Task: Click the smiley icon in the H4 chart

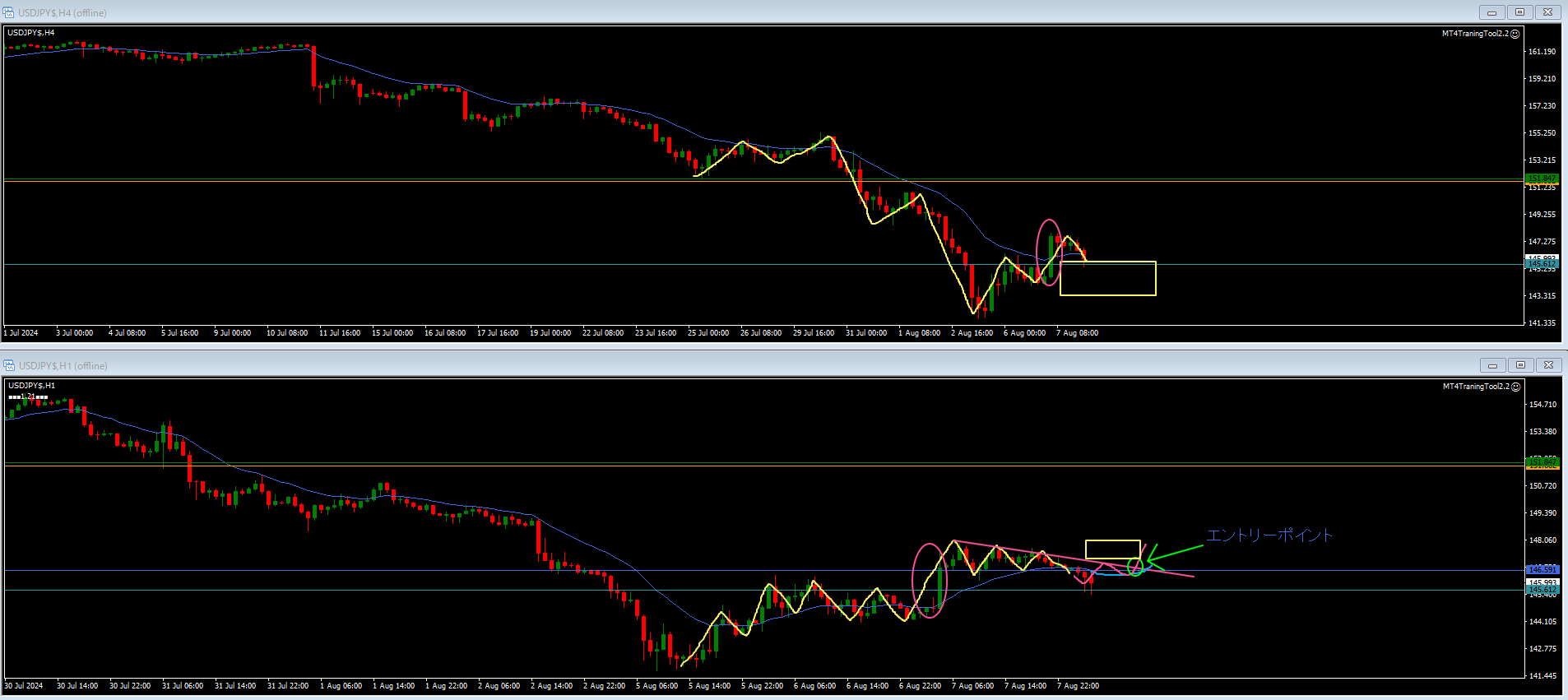Action: [x=1515, y=34]
